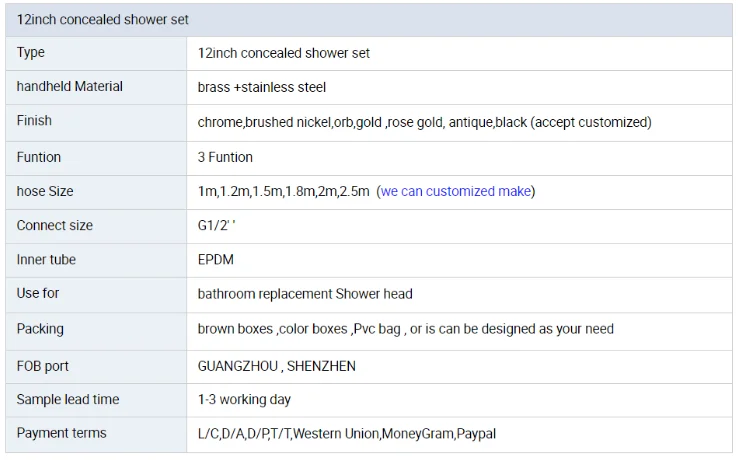The height and width of the screenshot is (460, 738).
Task: Select the "Connect size" label cell
Action: click(x=55, y=225)
